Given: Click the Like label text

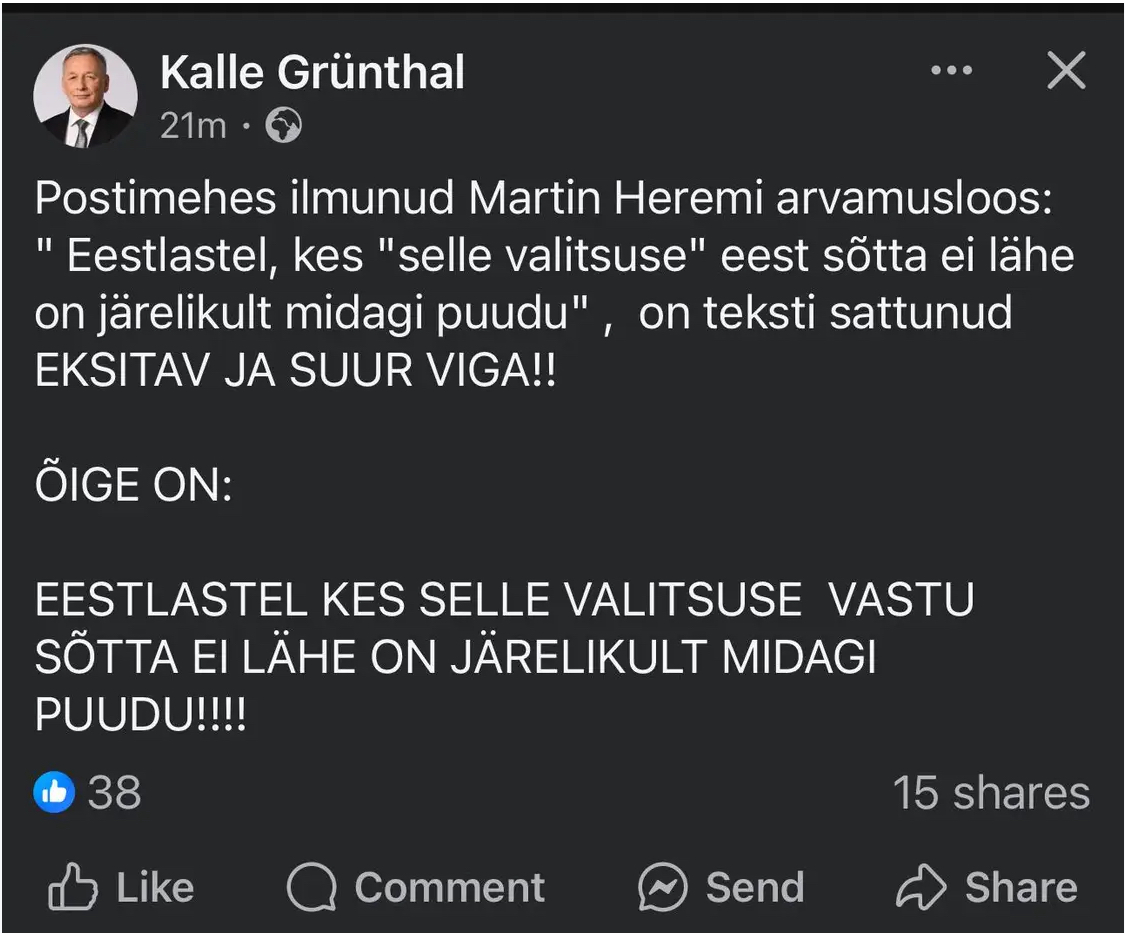Looking at the screenshot, I should point(155,888).
